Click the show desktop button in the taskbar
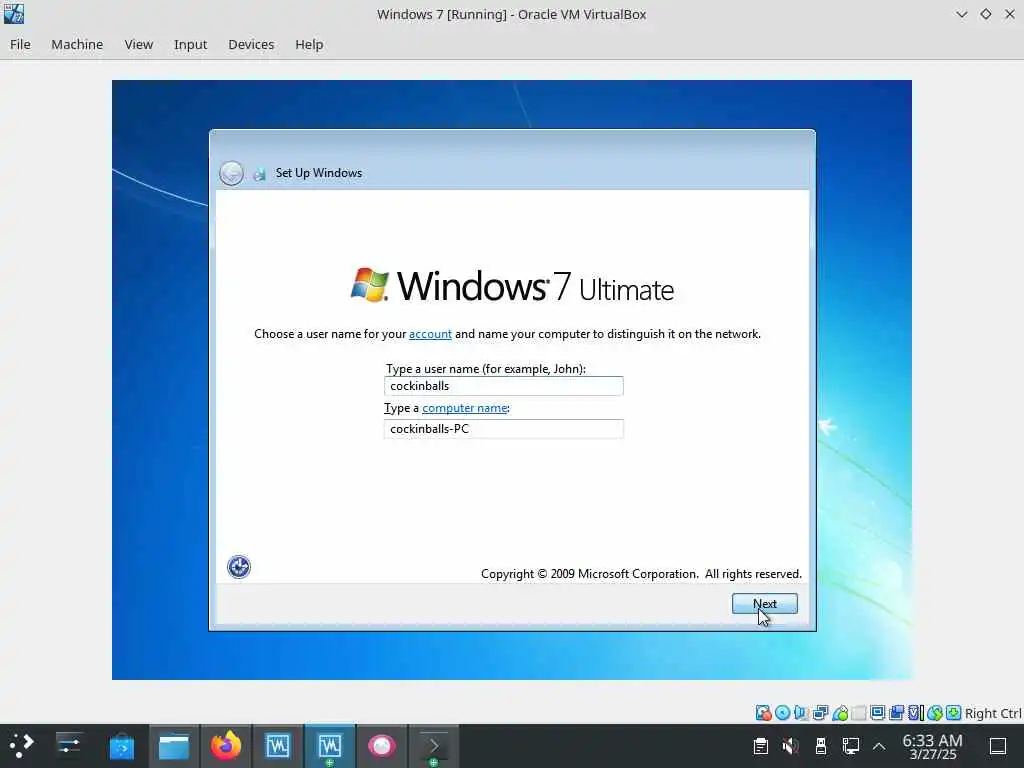Image resolution: width=1024 pixels, height=768 pixels. coord(998,746)
